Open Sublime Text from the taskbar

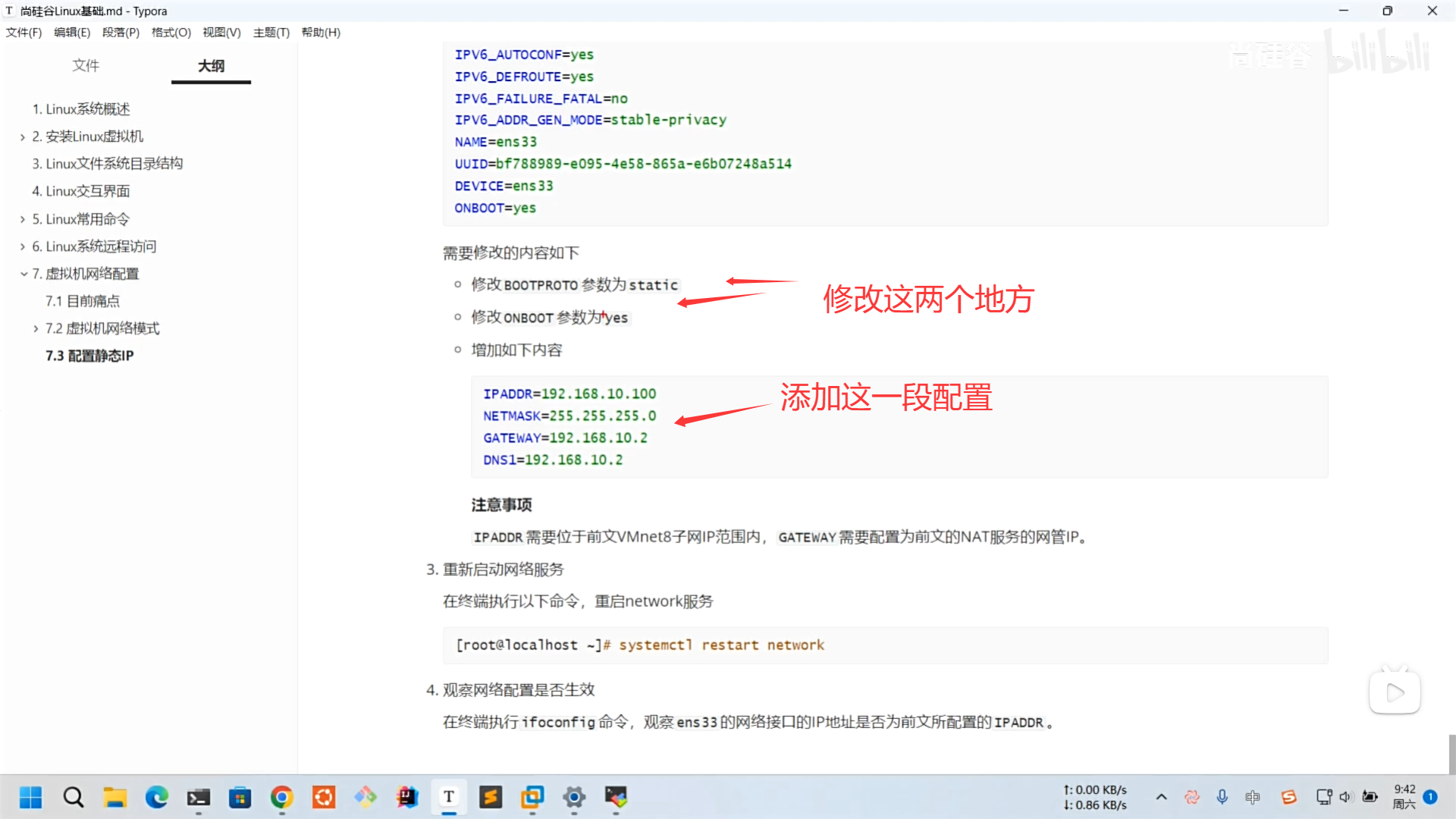point(491,797)
